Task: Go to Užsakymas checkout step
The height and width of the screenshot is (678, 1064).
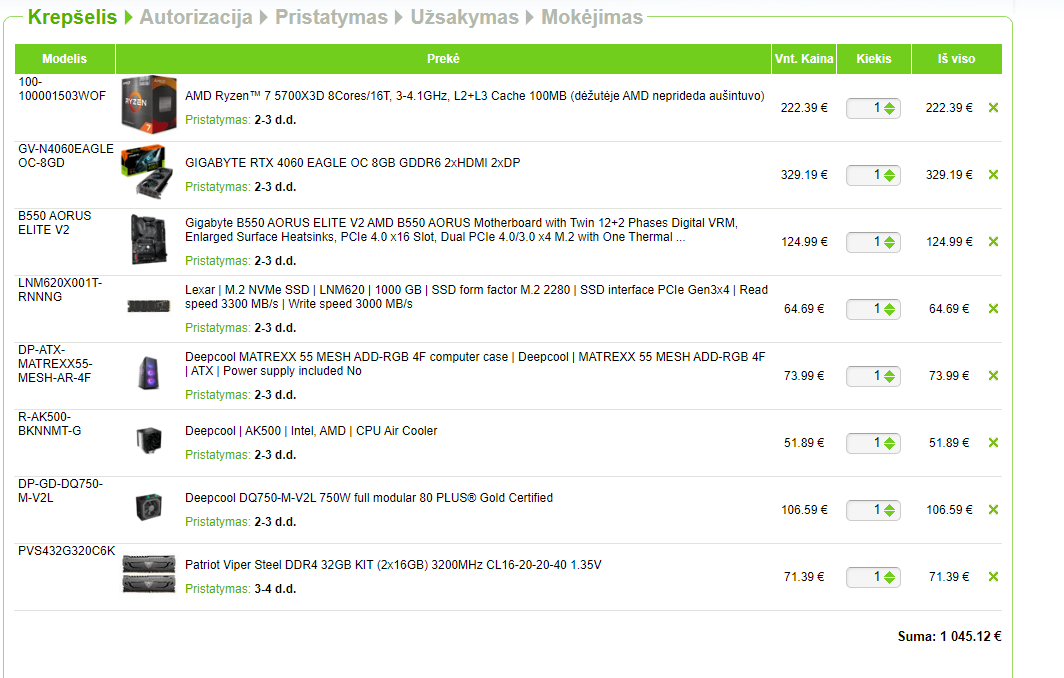Action: [465, 17]
